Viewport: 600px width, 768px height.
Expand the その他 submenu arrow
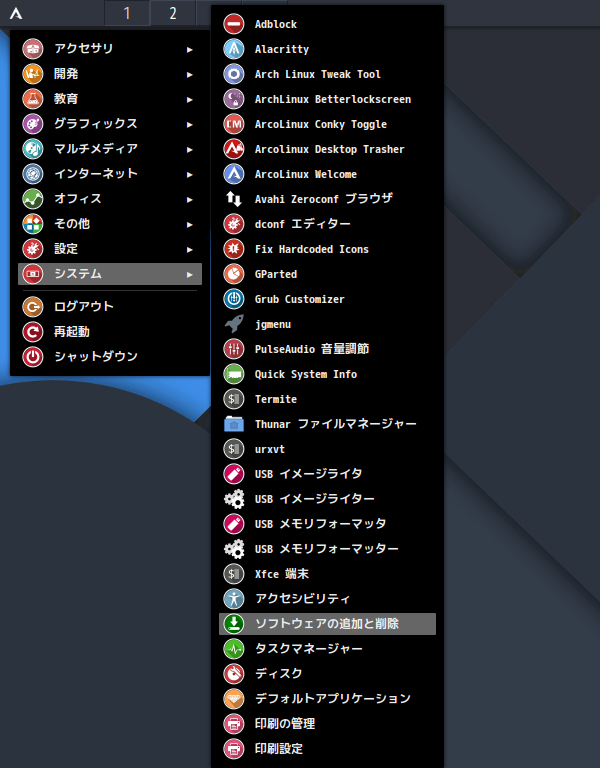click(190, 224)
